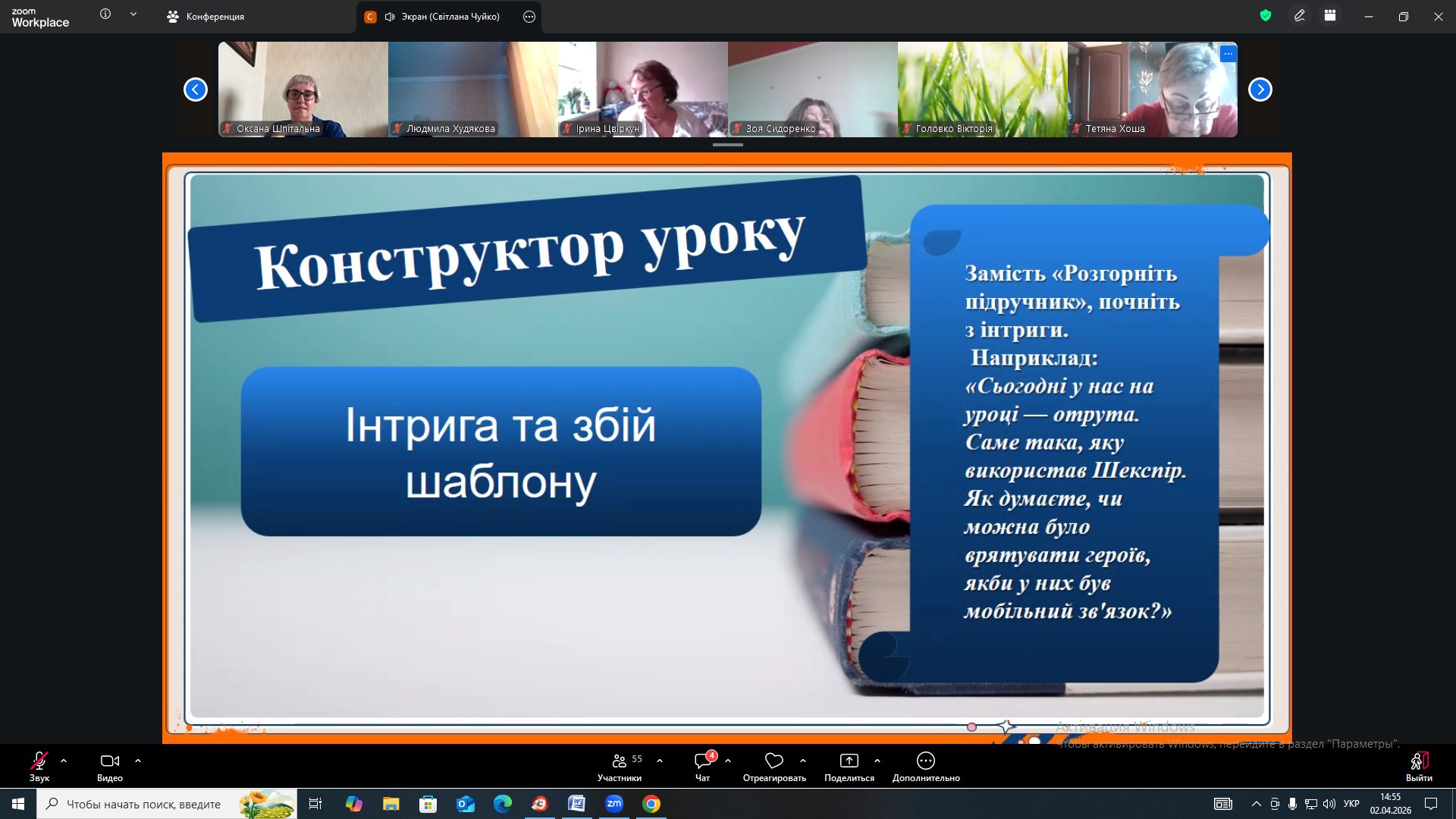Open the Chat panel with unread badge

pyautogui.click(x=703, y=761)
